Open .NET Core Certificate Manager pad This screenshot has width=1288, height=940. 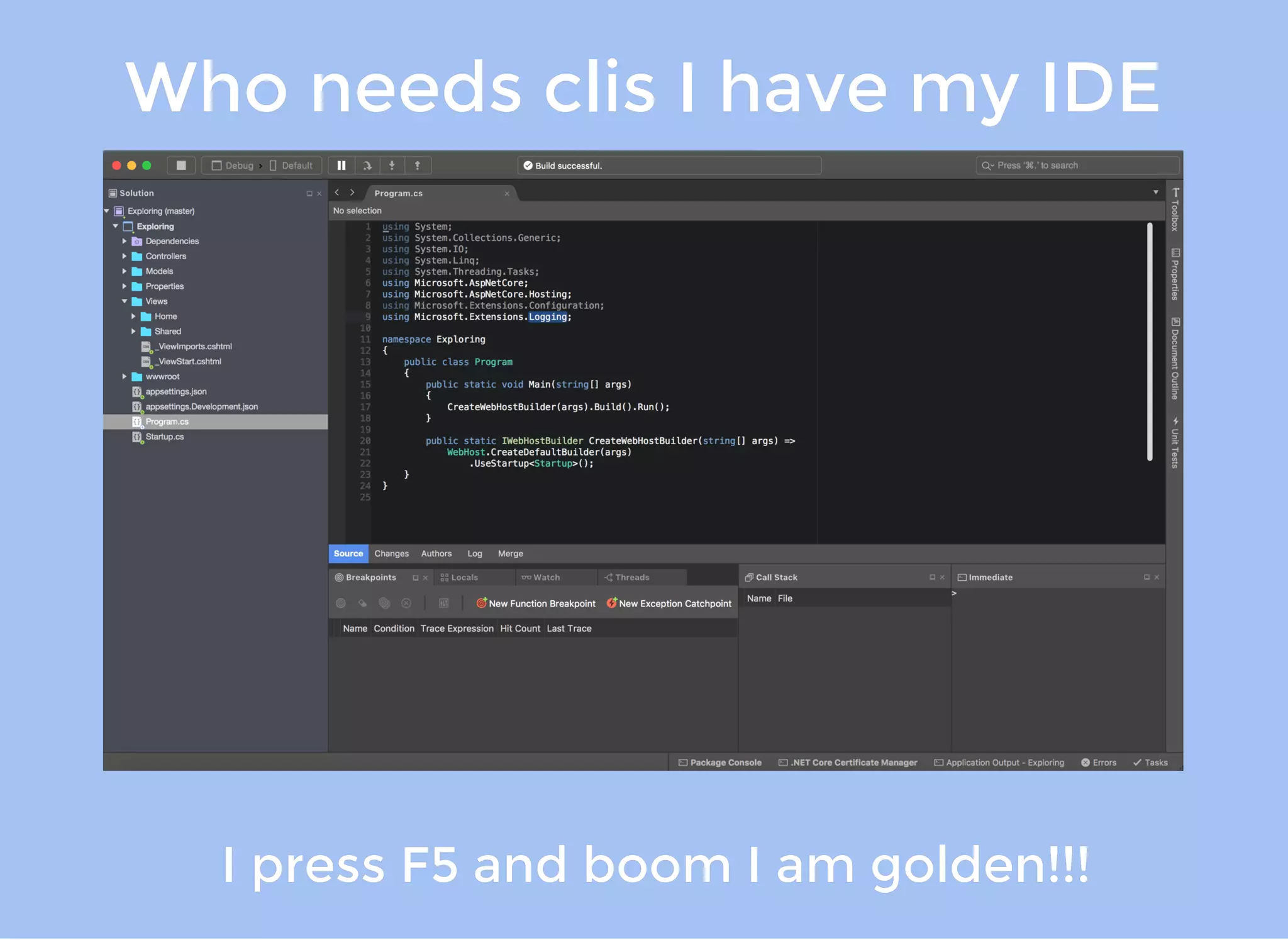[848, 763]
